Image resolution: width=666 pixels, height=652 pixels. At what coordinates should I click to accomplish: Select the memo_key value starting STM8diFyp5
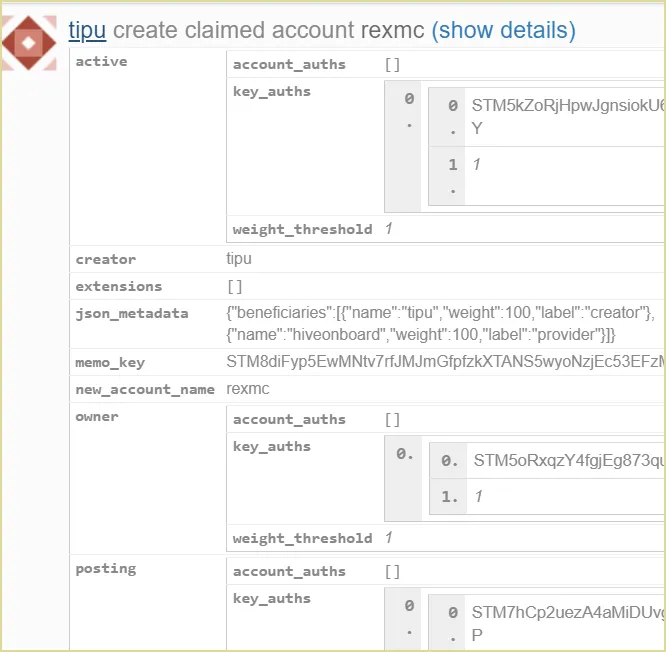446,361
